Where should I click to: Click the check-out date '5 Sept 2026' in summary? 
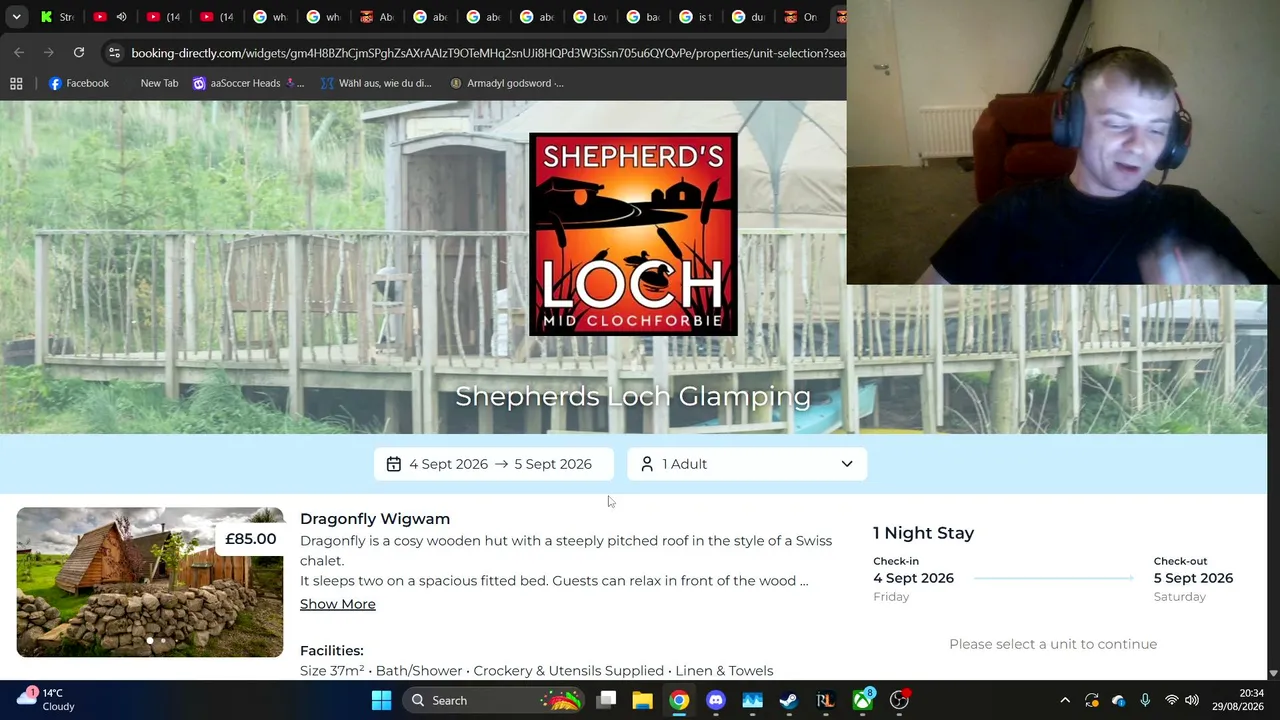pos(1193,578)
